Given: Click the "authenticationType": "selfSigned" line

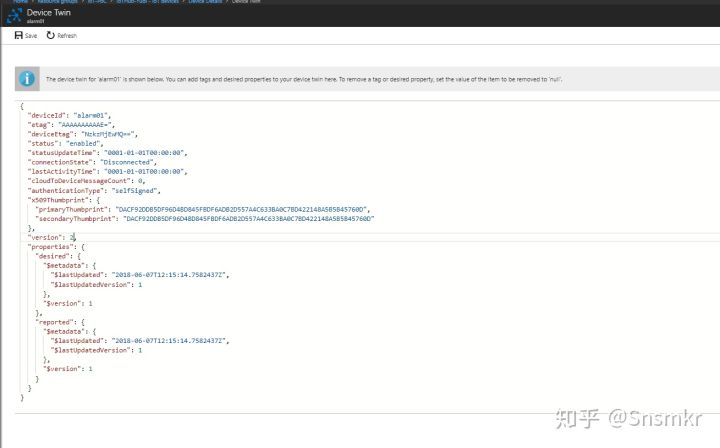Looking at the screenshot, I should (94, 190).
